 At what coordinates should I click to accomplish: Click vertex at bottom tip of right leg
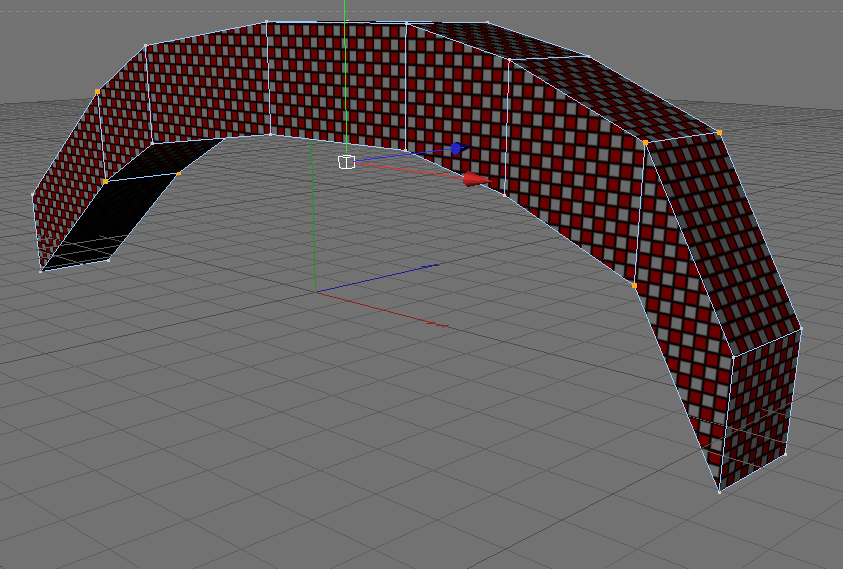[720, 492]
